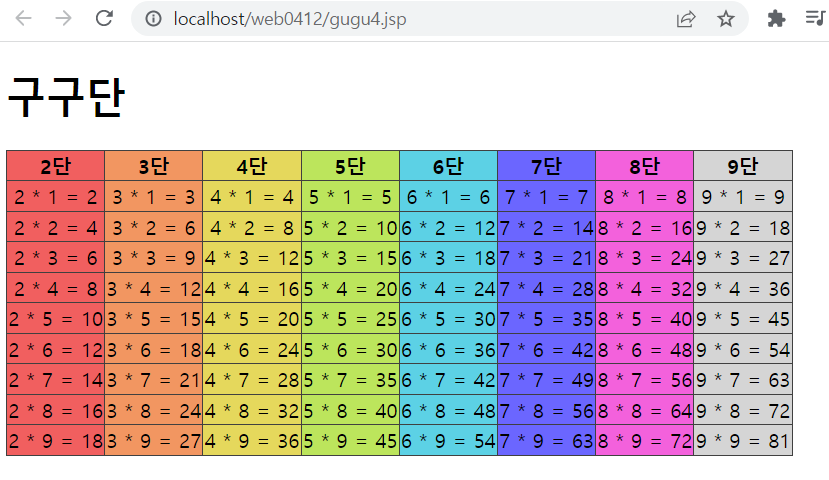
Task: Select cell 2 * 9 = 18
Action: coord(56,440)
